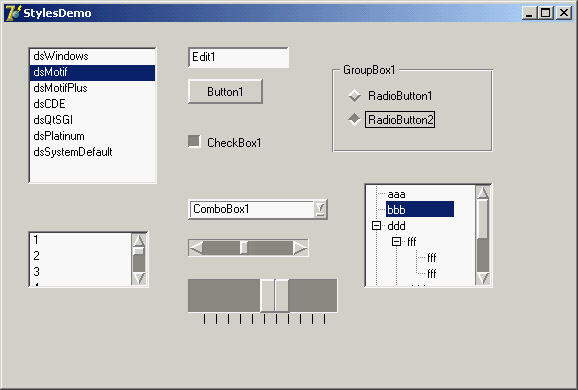Select dsWindows in the style list

pyautogui.click(x=92, y=56)
